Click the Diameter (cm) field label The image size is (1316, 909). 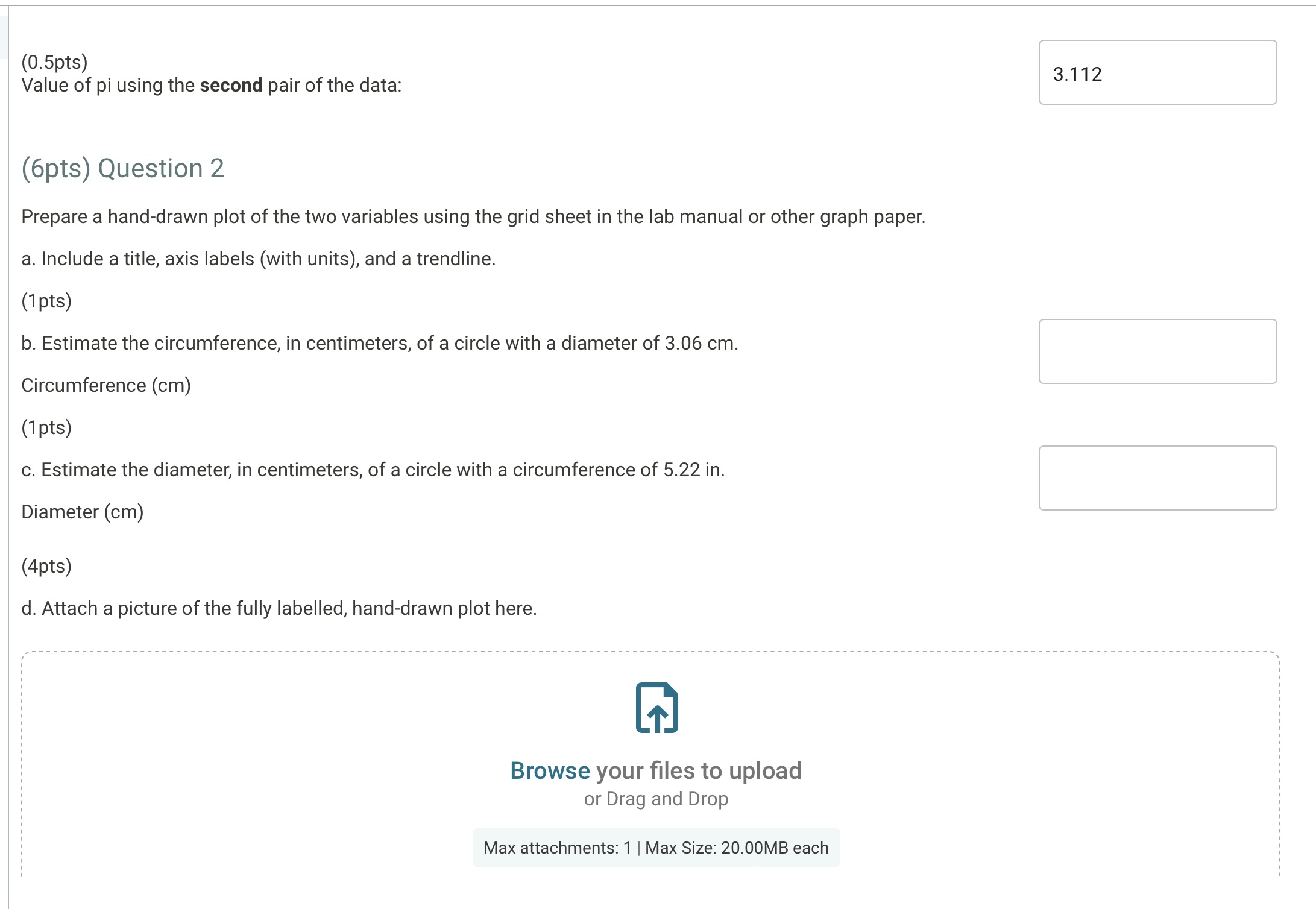pyautogui.click(x=82, y=511)
